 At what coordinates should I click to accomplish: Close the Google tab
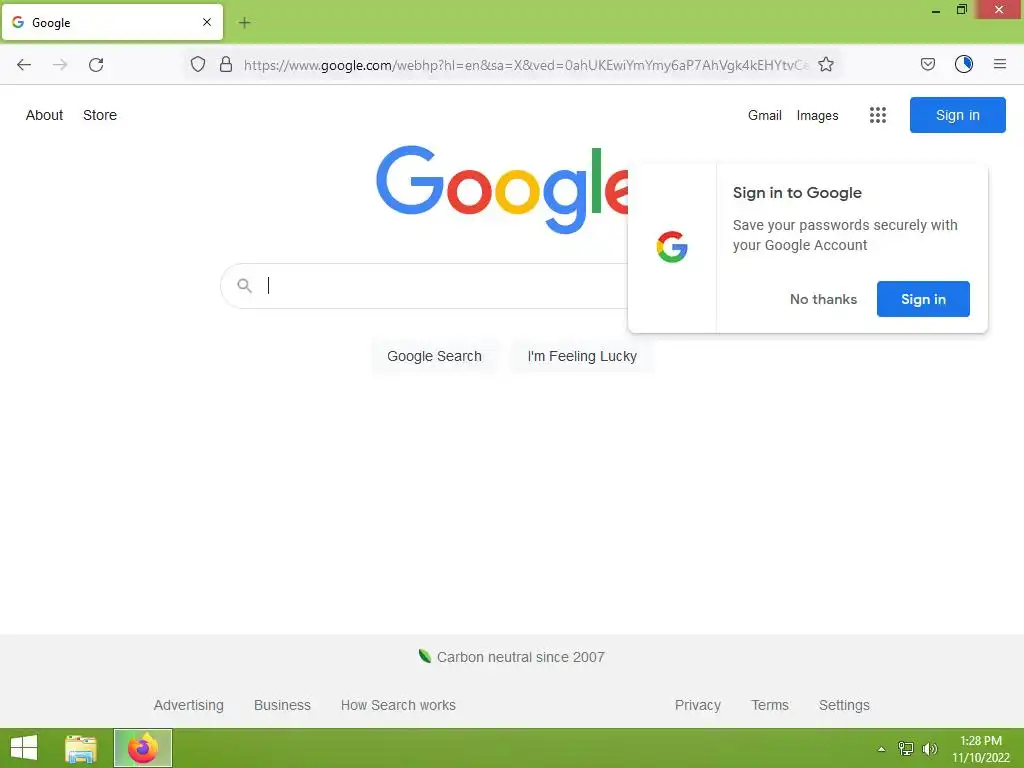coord(207,22)
